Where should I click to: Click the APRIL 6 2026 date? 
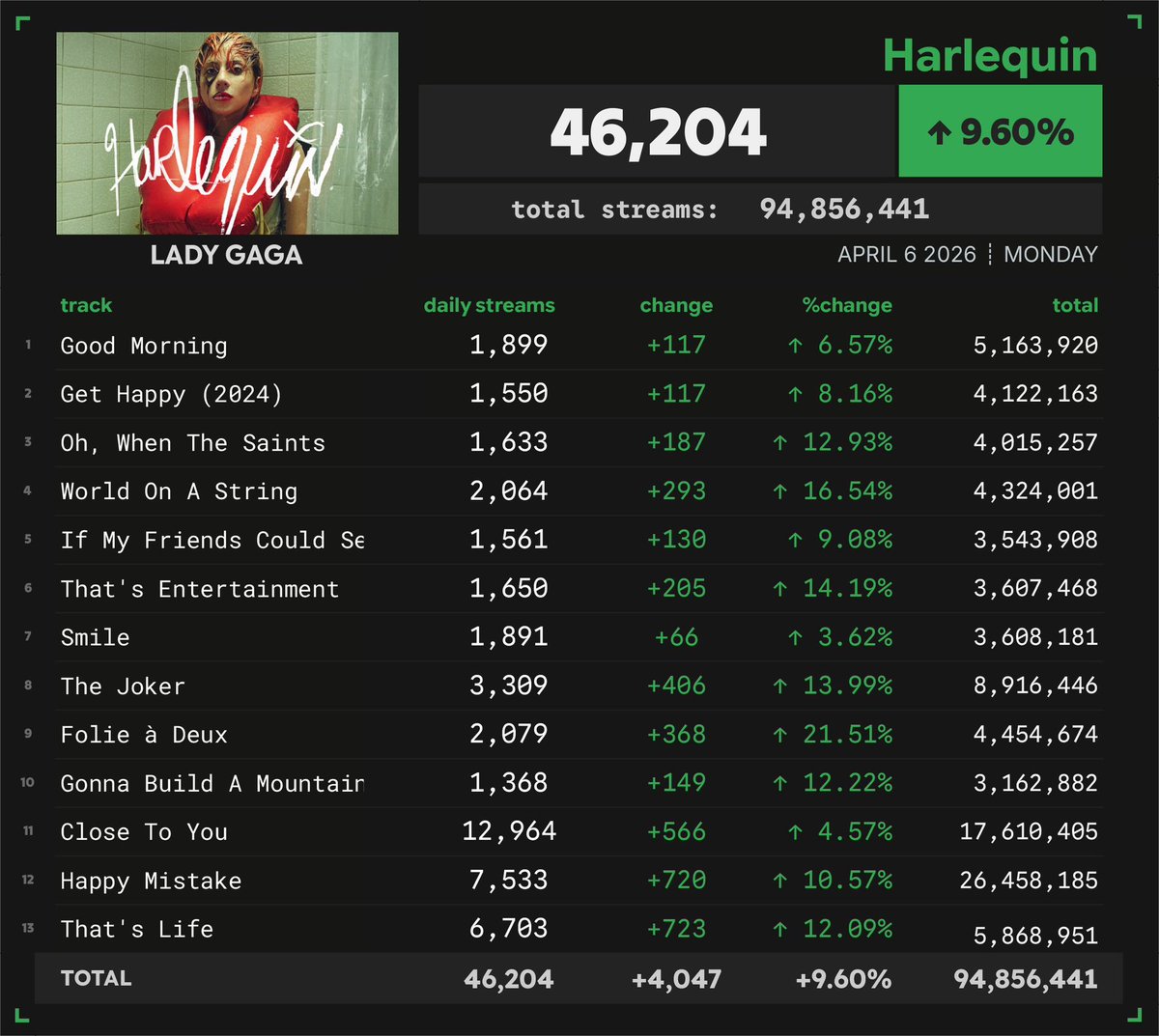pyautogui.click(x=907, y=254)
